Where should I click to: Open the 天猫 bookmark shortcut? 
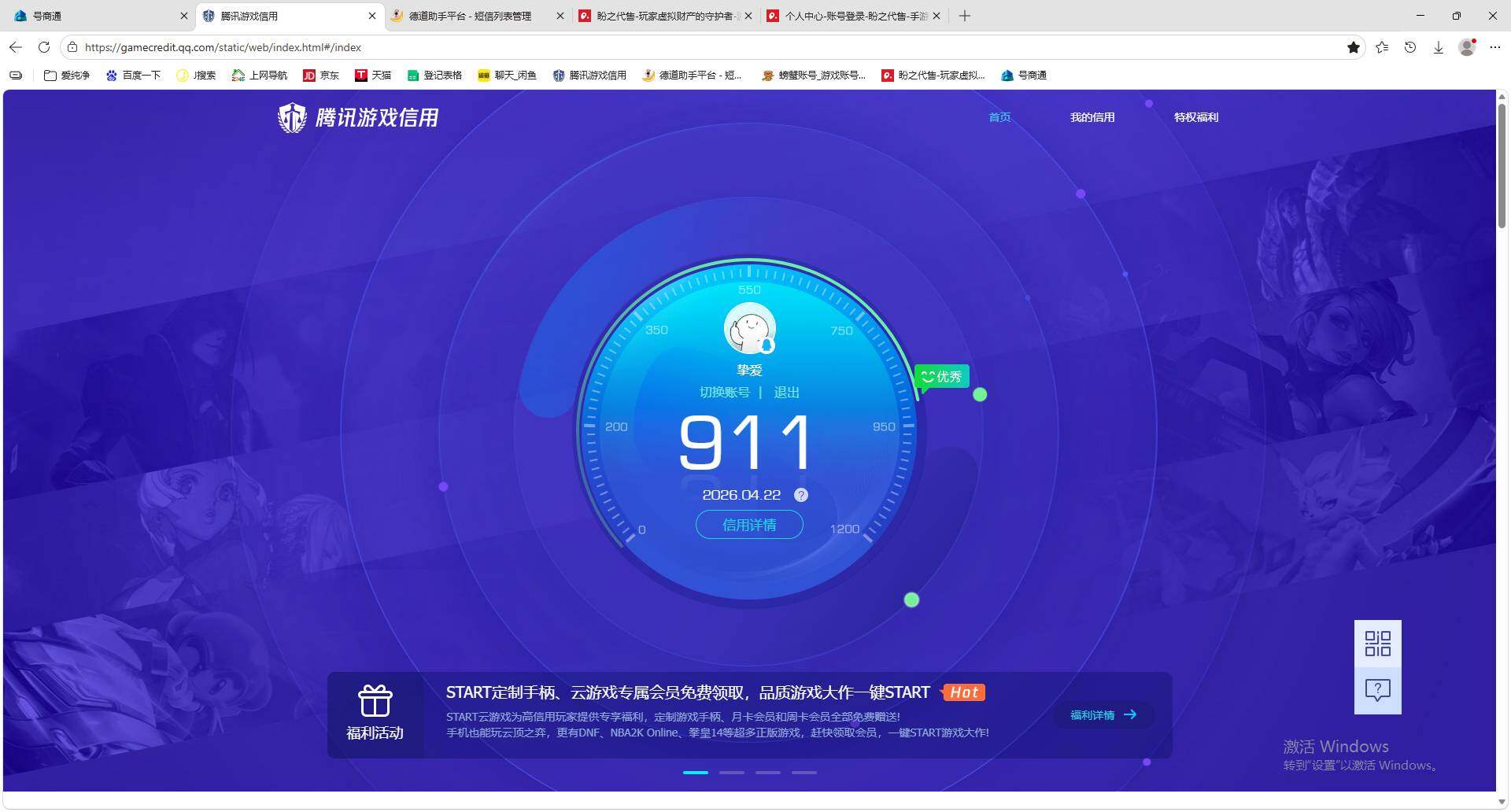373,76
